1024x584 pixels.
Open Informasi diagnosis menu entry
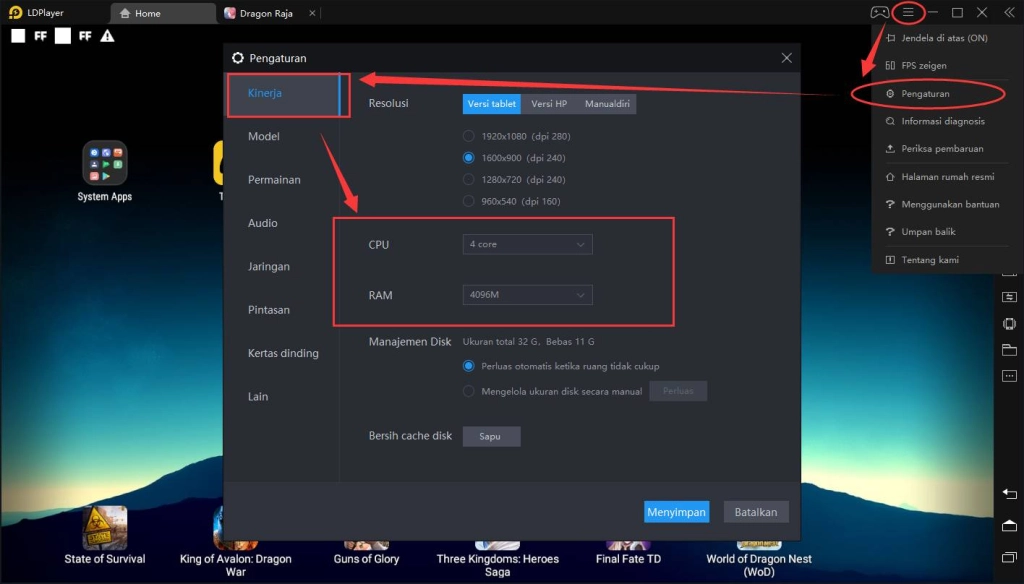click(943, 121)
